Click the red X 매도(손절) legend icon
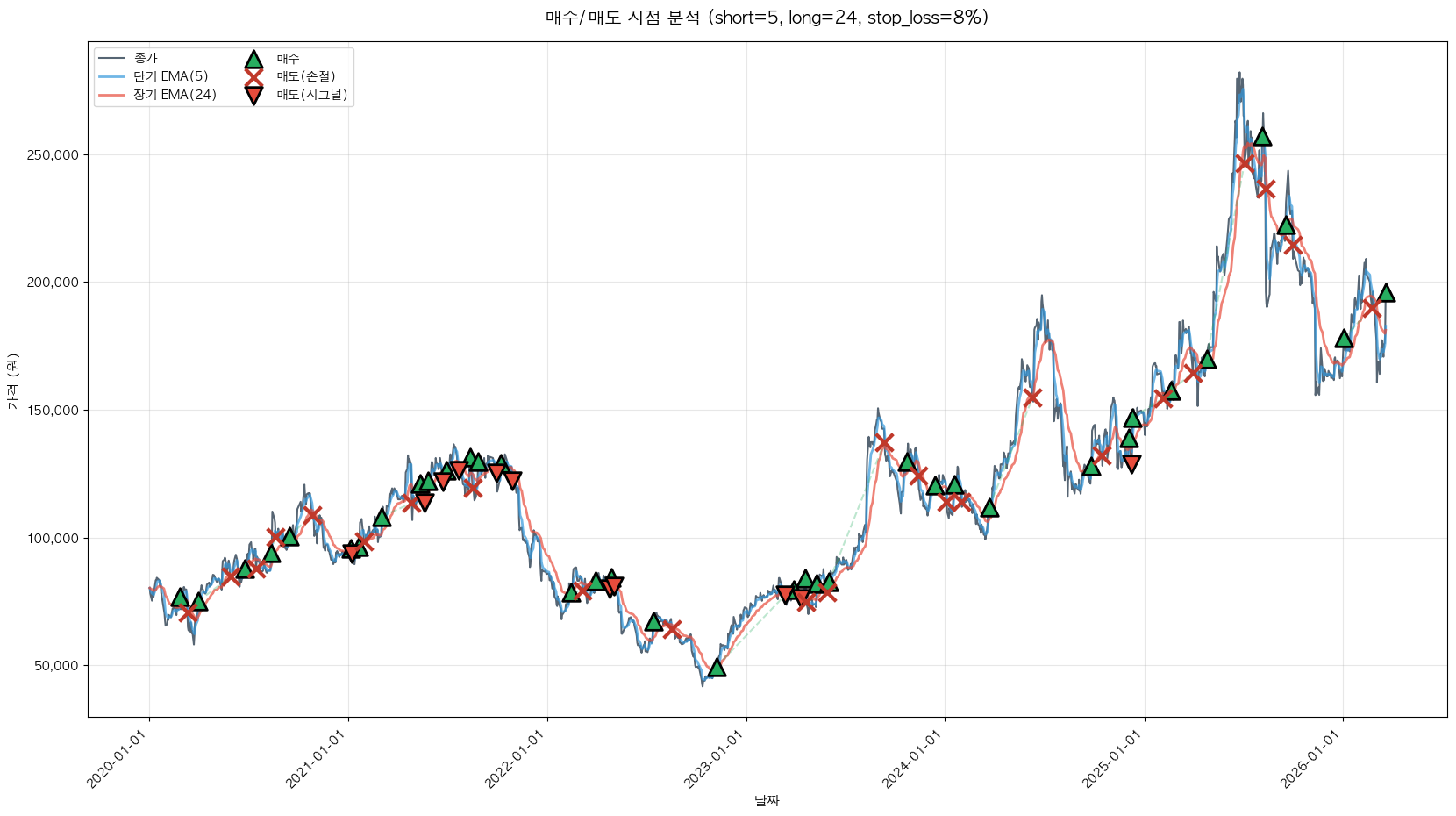The width and height of the screenshot is (1456, 816). 253,77
